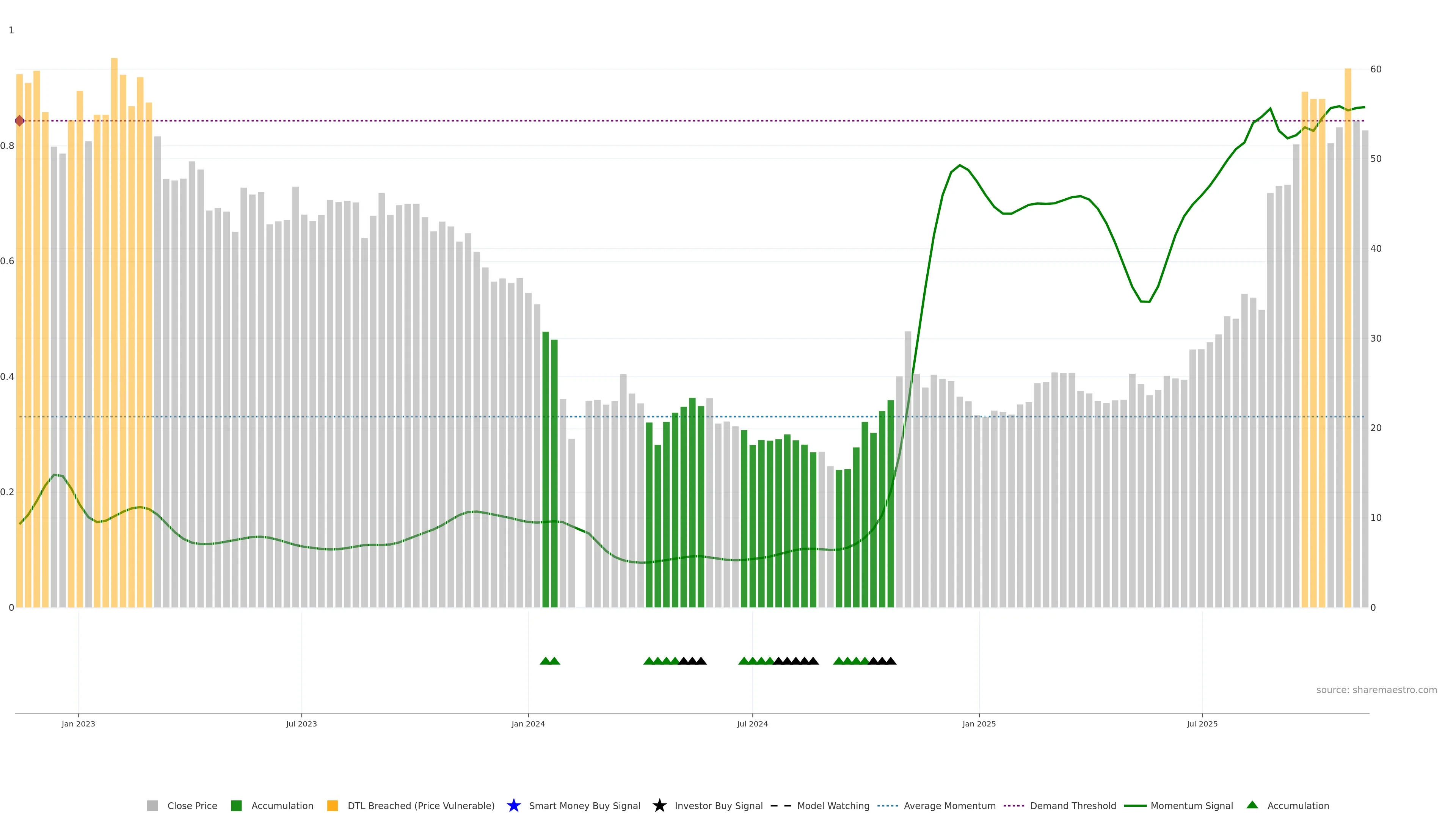The height and width of the screenshot is (819, 1456).
Task: Toggle the Close Price legend label
Action: [192, 805]
